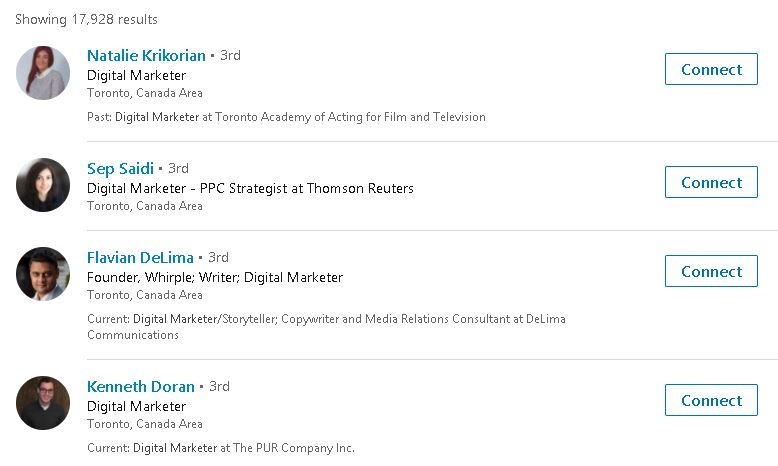The width and height of the screenshot is (778, 466).
Task: Select the Kenneth Doran name link
Action: 141,387
